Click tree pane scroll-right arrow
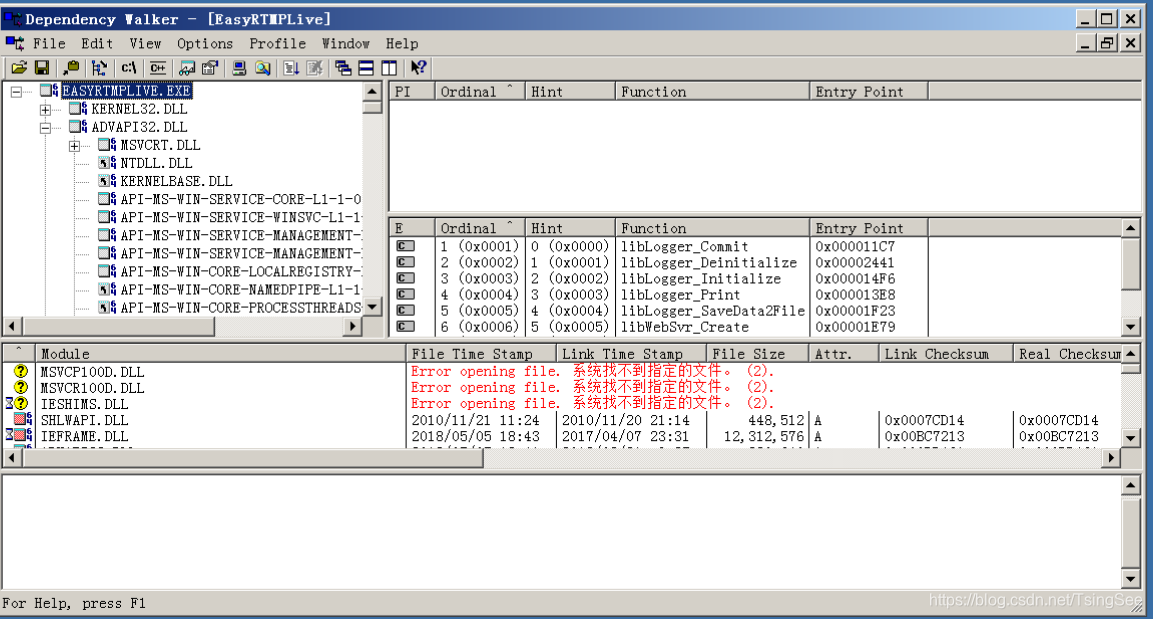Screen dimensions: 1153x619 coord(354,326)
